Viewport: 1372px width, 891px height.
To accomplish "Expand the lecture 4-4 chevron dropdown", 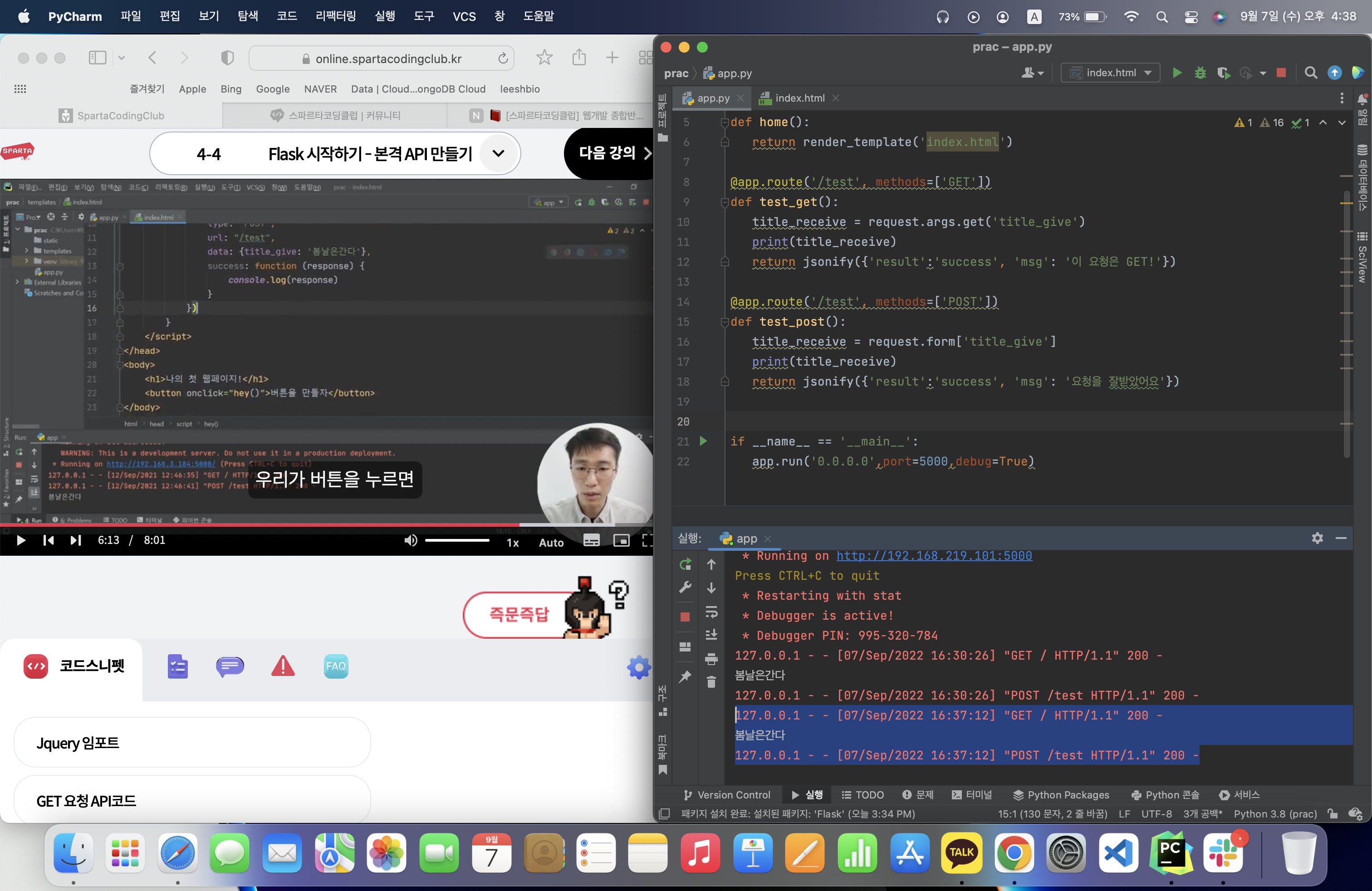I will click(498, 153).
